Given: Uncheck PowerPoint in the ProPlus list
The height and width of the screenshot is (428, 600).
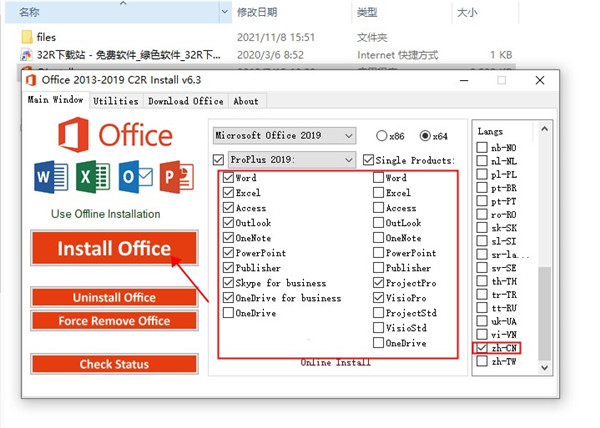Looking at the screenshot, I should (228, 253).
